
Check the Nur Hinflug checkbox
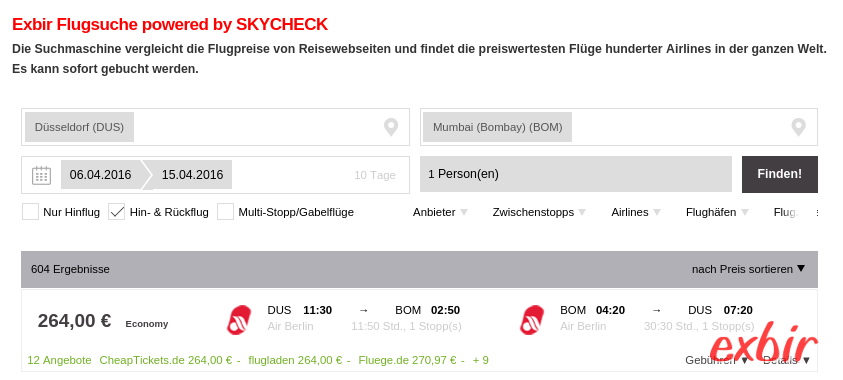coord(30,212)
